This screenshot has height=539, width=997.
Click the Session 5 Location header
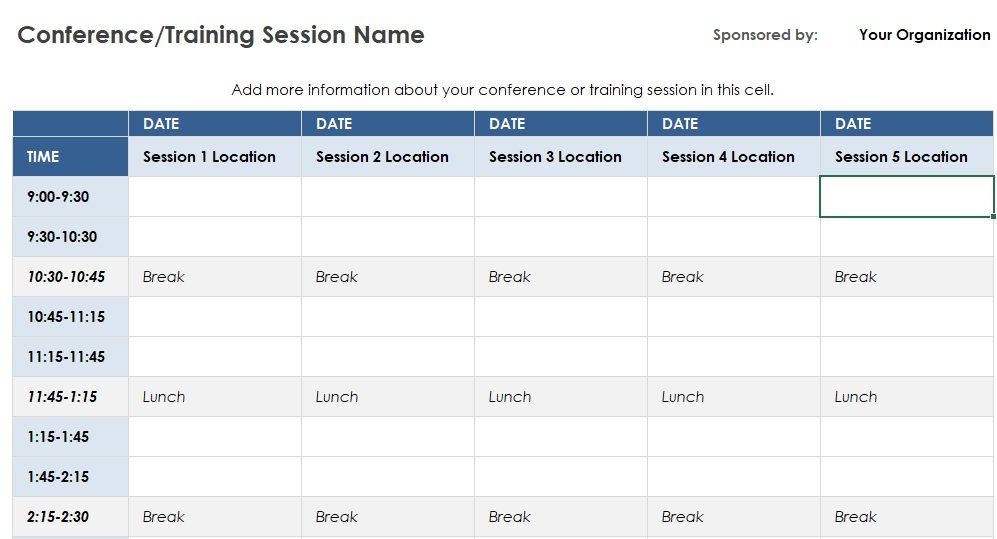[x=907, y=156]
